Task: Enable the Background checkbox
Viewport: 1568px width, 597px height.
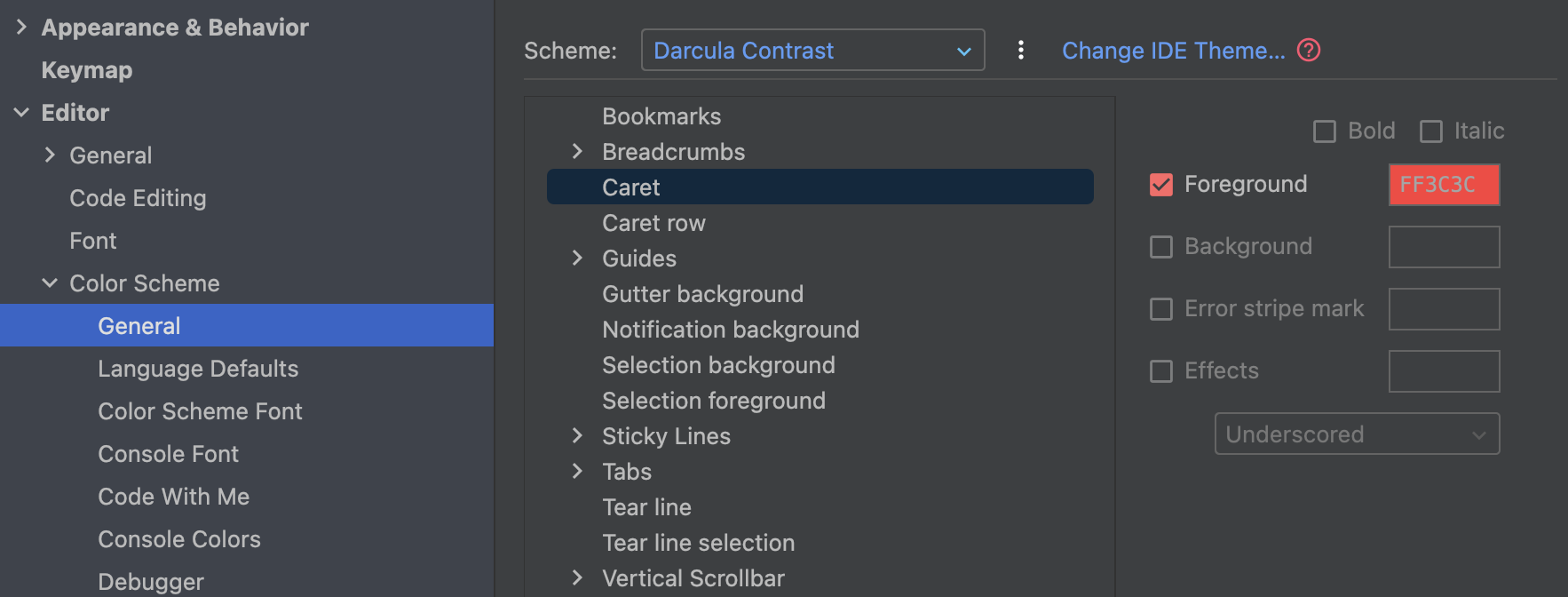Action: pos(1161,247)
